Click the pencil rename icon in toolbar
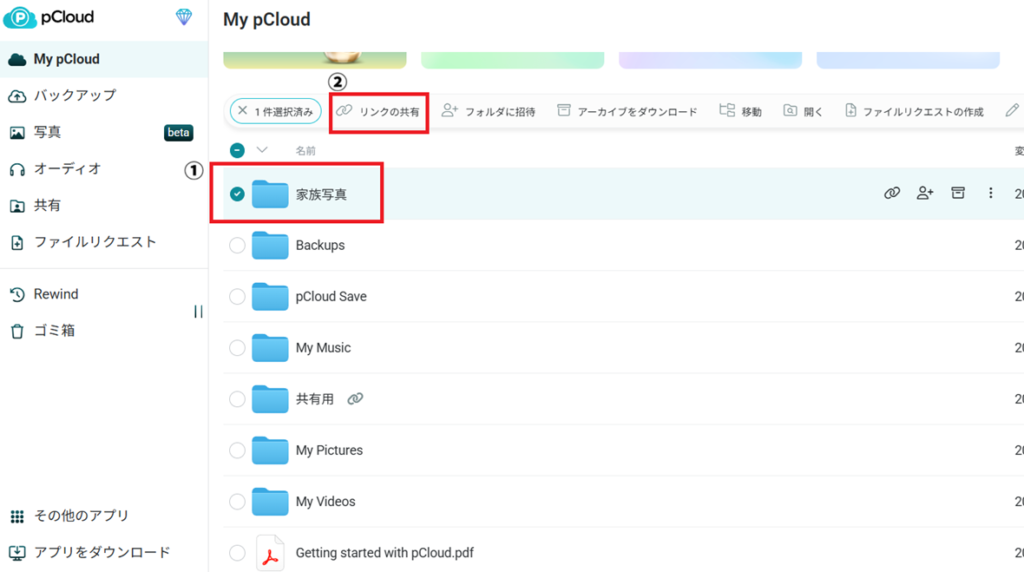The height and width of the screenshot is (572, 1024). click(1012, 111)
